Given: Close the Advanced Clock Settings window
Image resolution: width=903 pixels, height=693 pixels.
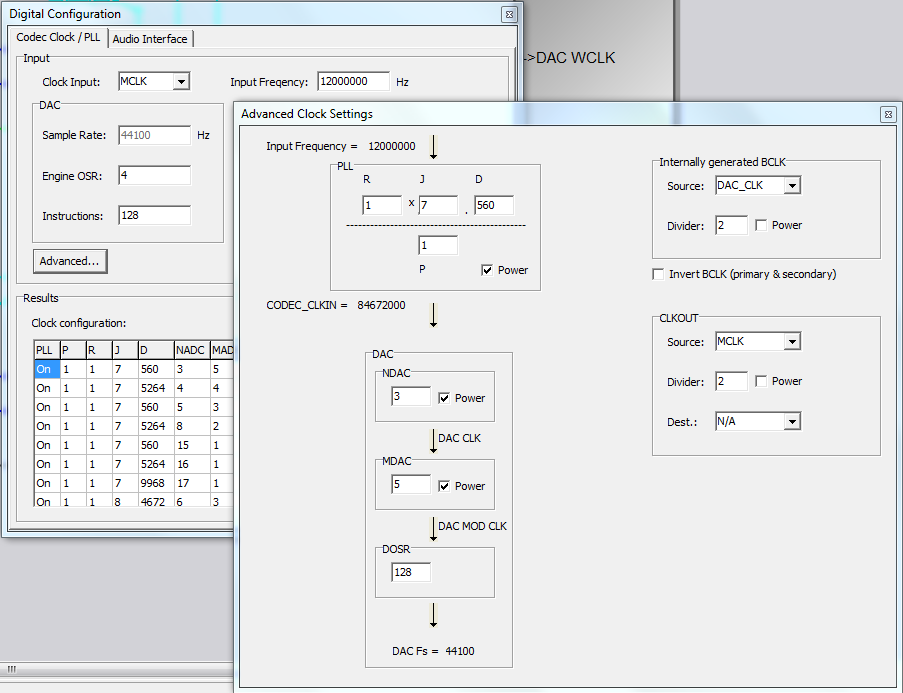Looking at the screenshot, I should [888, 115].
